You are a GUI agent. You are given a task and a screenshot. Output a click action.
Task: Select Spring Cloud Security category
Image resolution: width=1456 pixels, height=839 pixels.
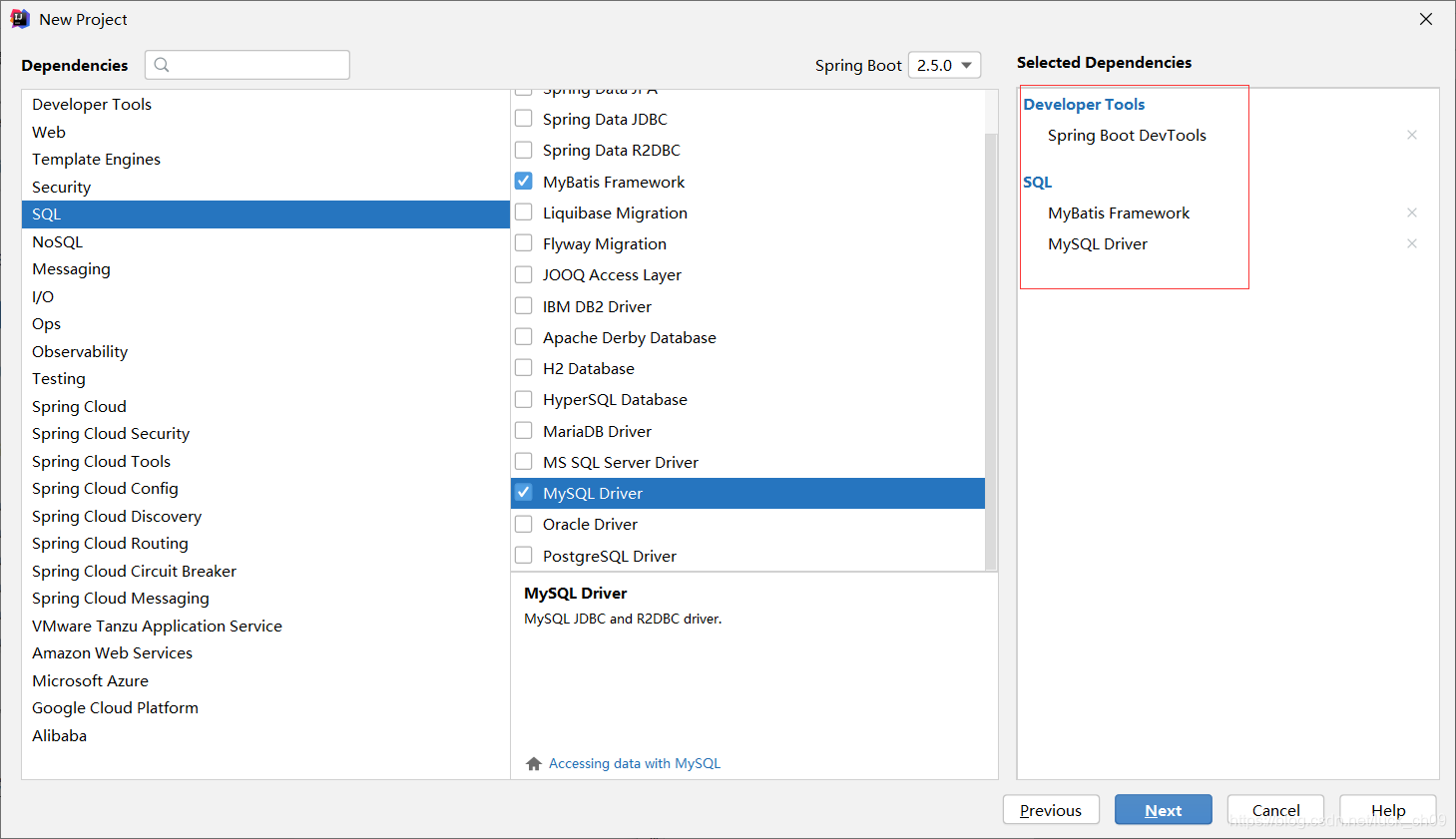pos(265,434)
